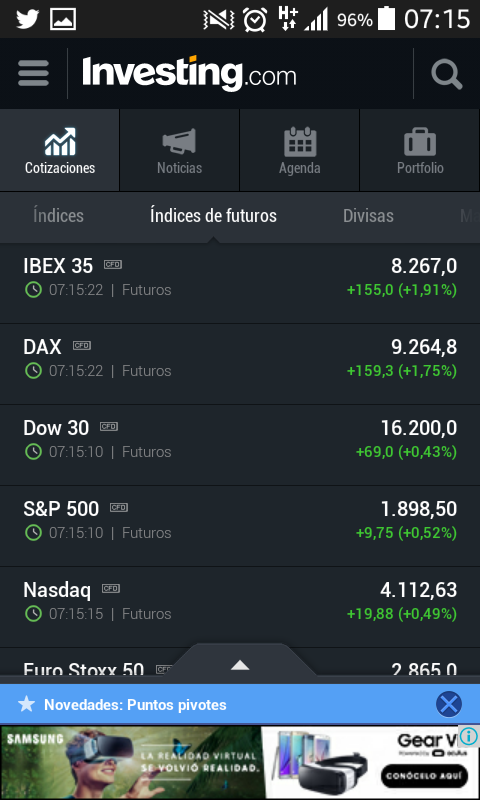Expand the bottom panel with the up arrow
The height and width of the screenshot is (800, 480).
pos(240,665)
